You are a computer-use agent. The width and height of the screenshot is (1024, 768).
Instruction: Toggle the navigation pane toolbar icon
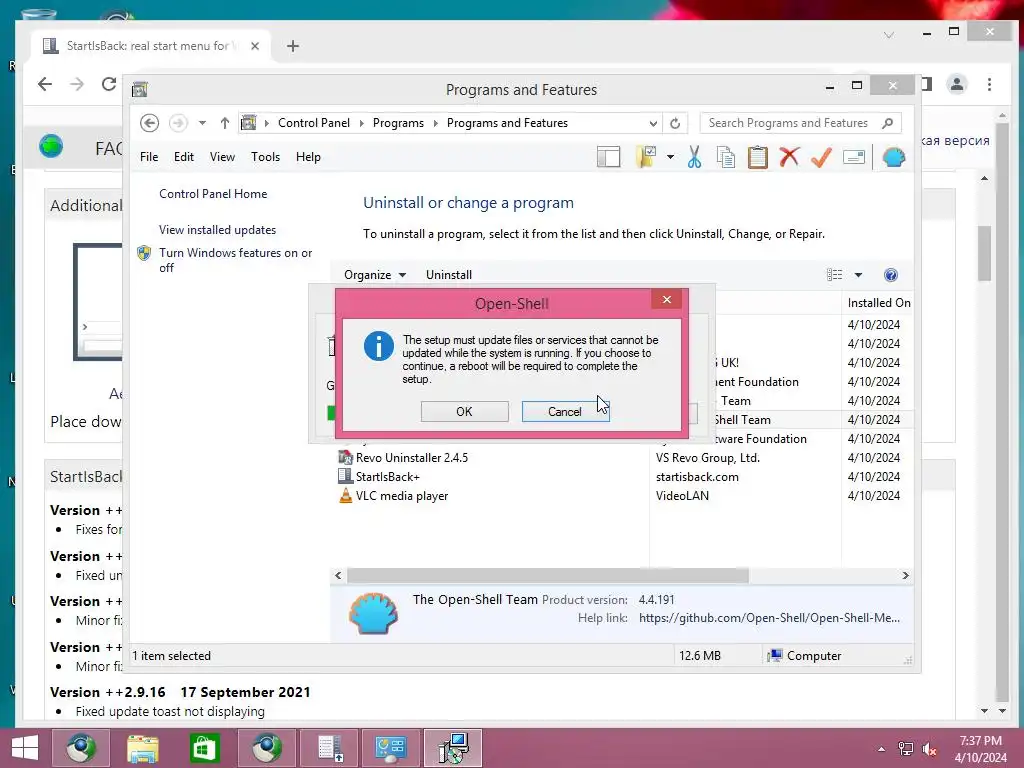(x=608, y=157)
